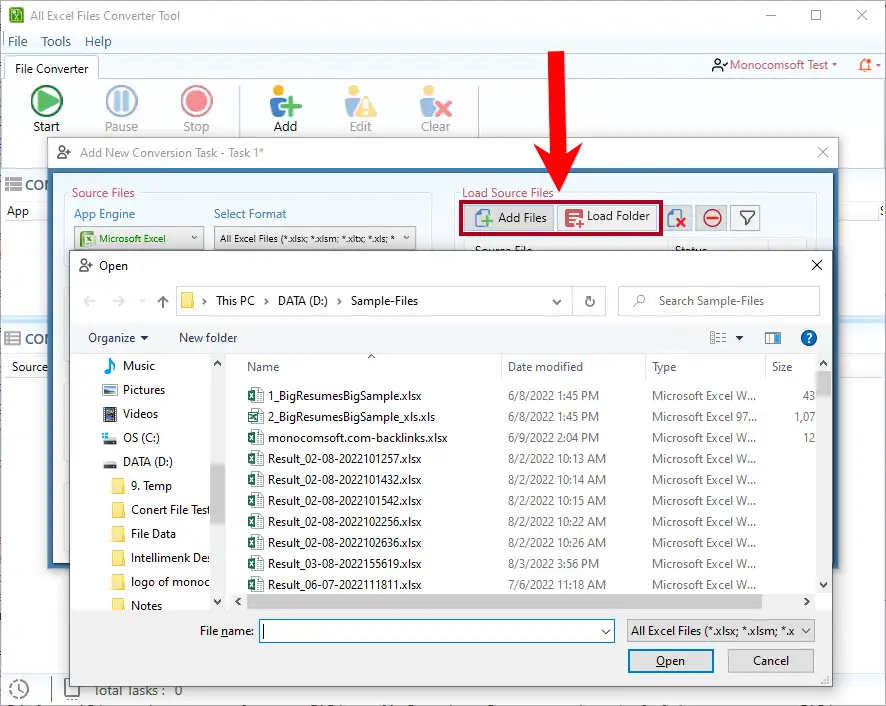Click the Open button
This screenshot has height=706, width=886.
coord(670,661)
